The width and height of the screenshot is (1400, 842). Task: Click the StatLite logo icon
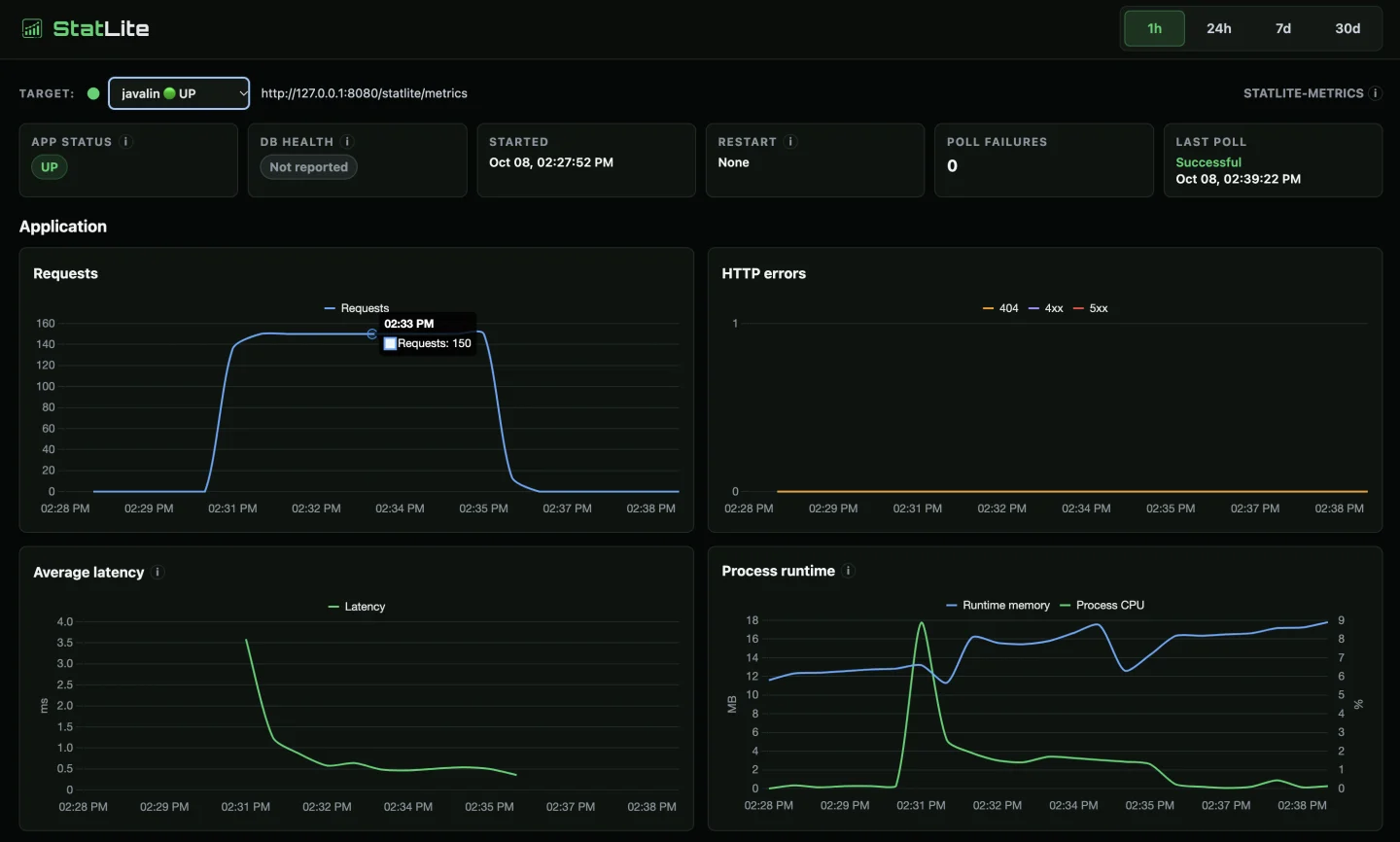32,28
